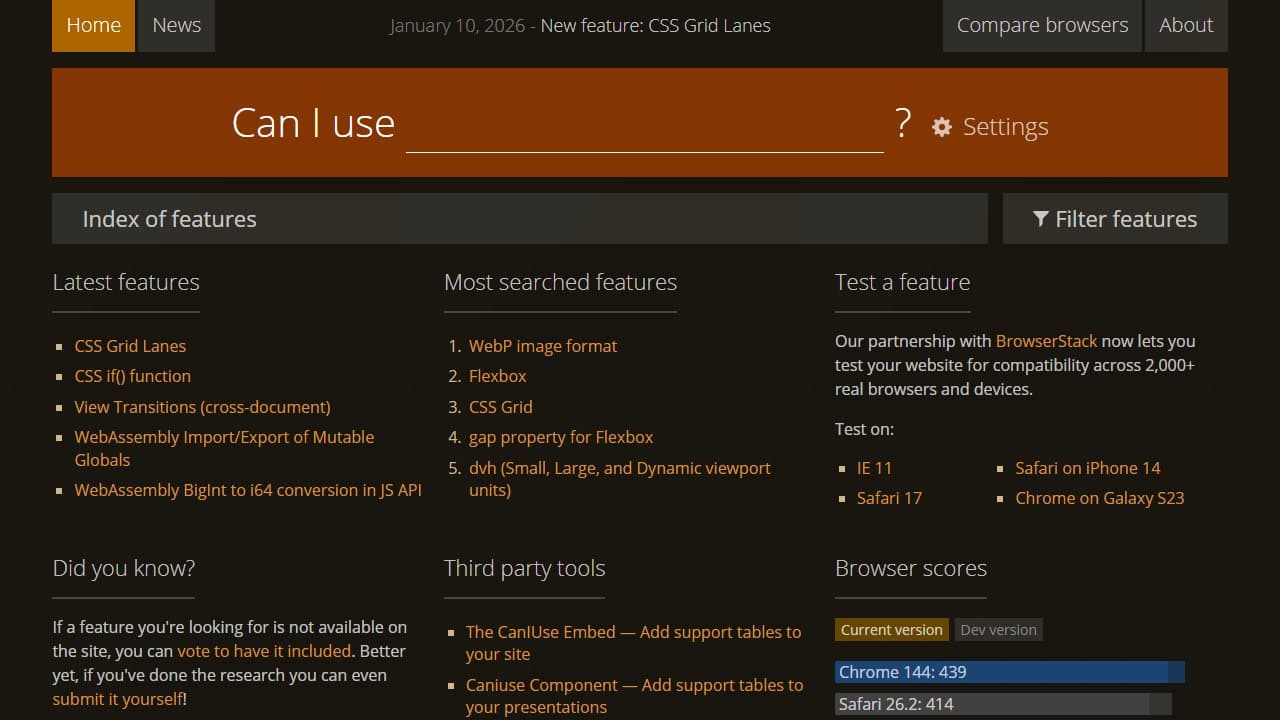
Task: Open the CSS Grid Lanes feature
Action: tap(130, 345)
